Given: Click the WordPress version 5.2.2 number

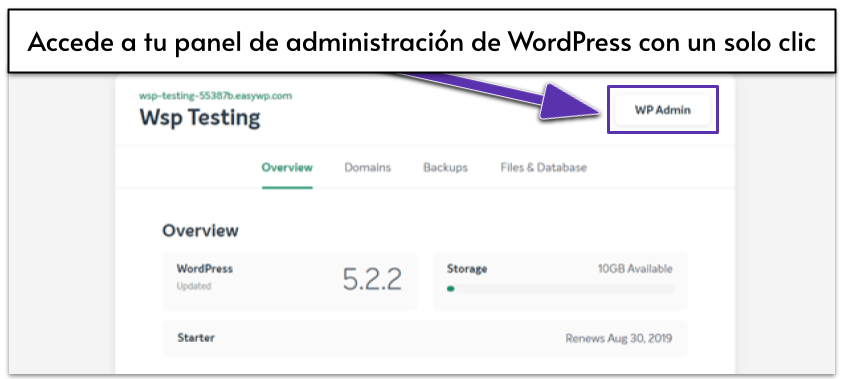Looking at the screenshot, I should [x=372, y=279].
